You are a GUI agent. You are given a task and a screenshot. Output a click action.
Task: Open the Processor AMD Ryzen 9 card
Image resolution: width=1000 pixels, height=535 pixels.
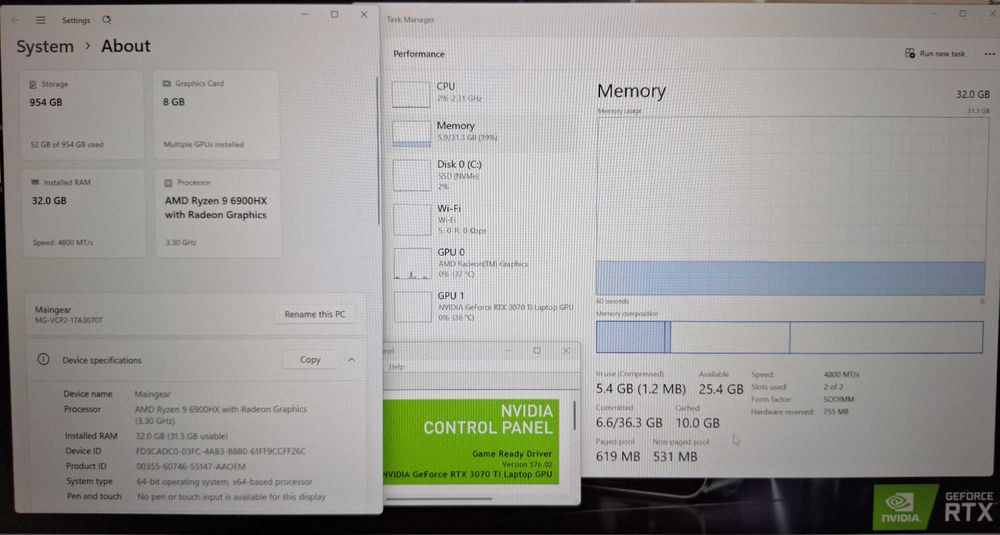coord(218,213)
